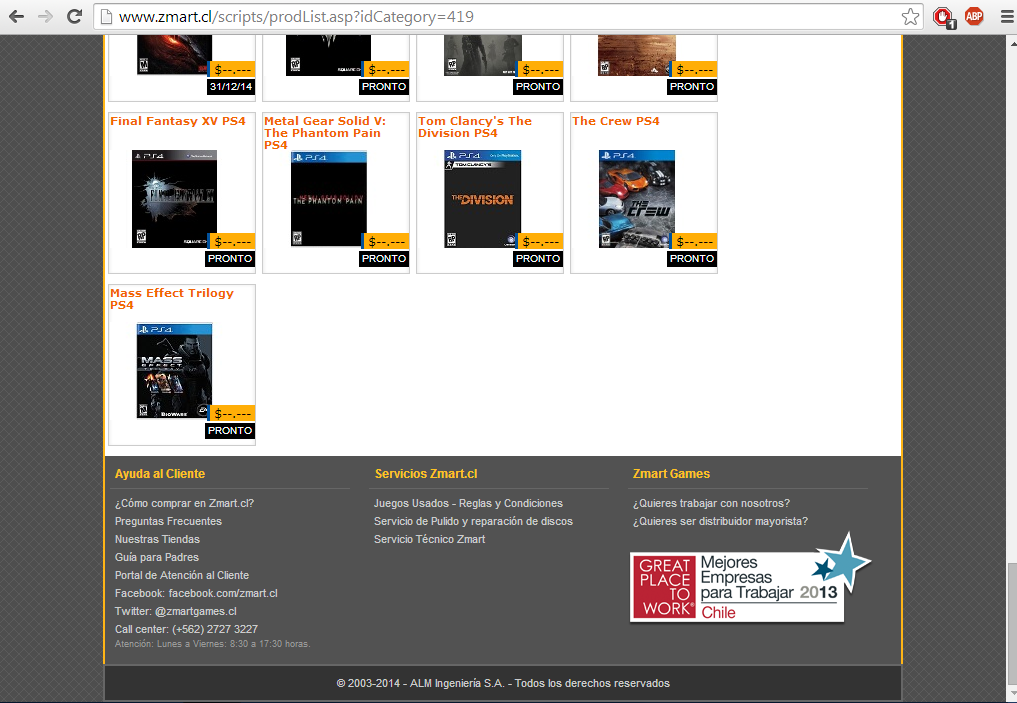
Task: Click the scrollbar up arrow
Action: (1012, 43)
